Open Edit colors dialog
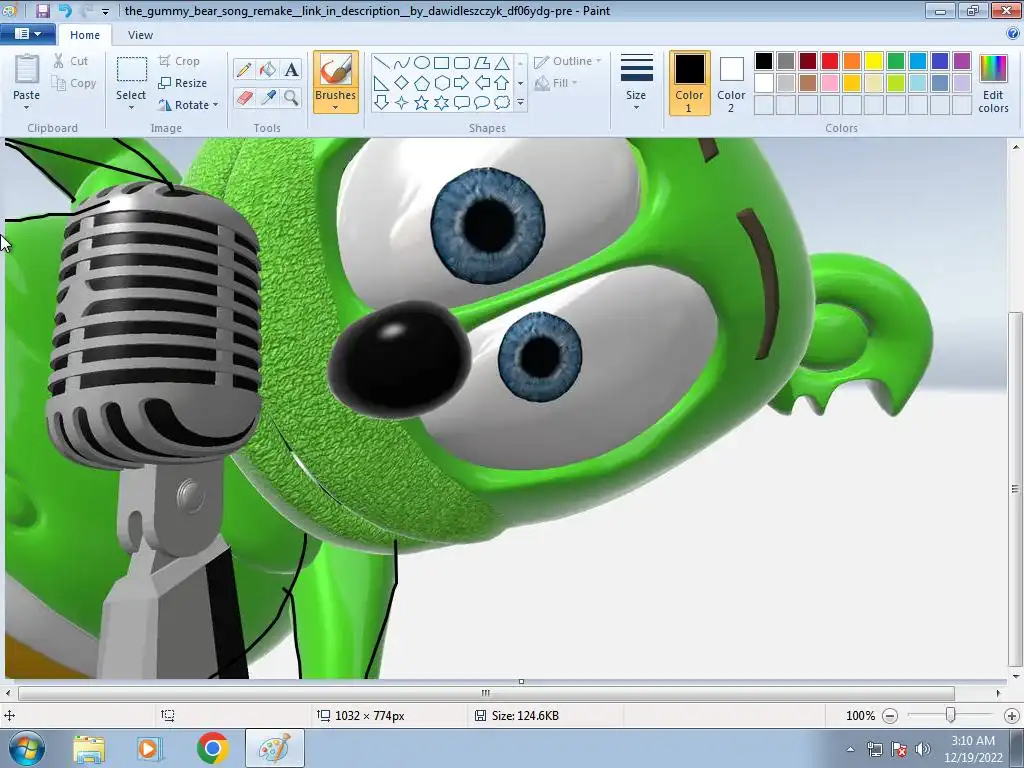The image size is (1024, 768). coord(993,83)
